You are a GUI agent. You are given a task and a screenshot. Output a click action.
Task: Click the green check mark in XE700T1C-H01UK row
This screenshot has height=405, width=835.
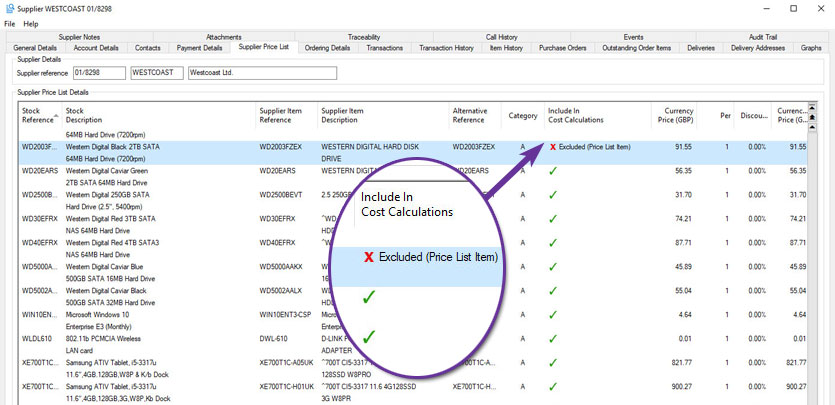pyautogui.click(x=553, y=386)
